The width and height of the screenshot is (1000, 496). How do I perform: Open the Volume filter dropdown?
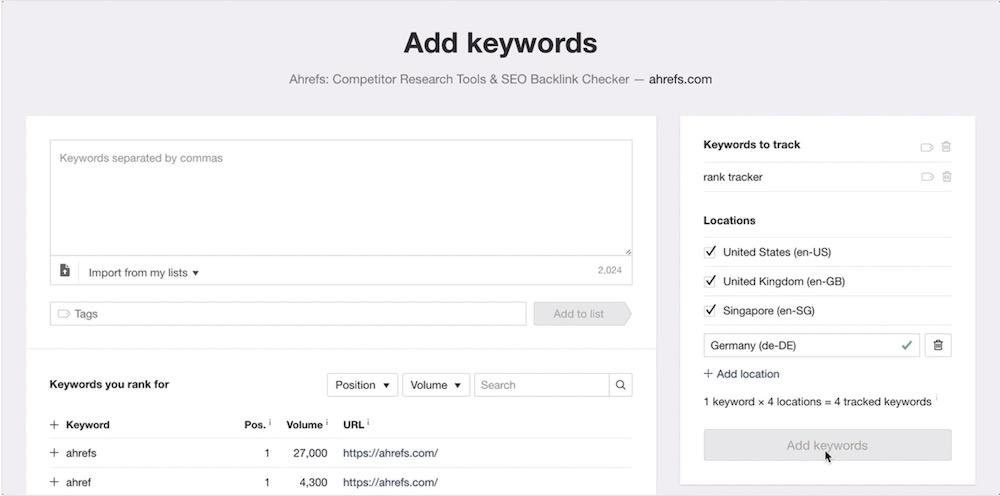(x=436, y=385)
